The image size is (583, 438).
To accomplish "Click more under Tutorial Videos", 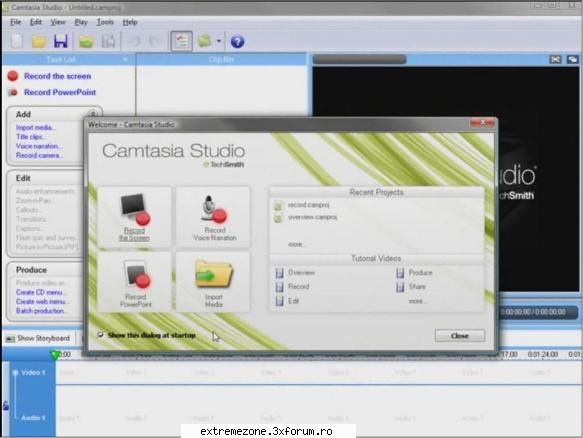I will pyautogui.click(x=417, y=301).
